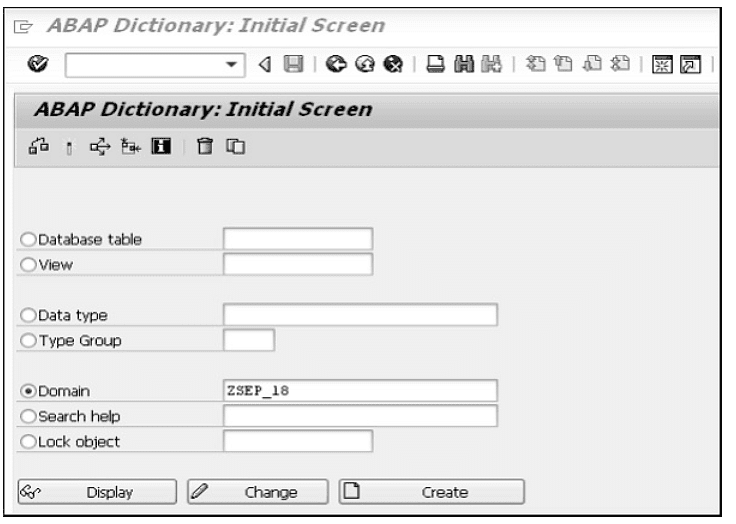
Task: Select the Data type radio button
Action: click(28, 315)
